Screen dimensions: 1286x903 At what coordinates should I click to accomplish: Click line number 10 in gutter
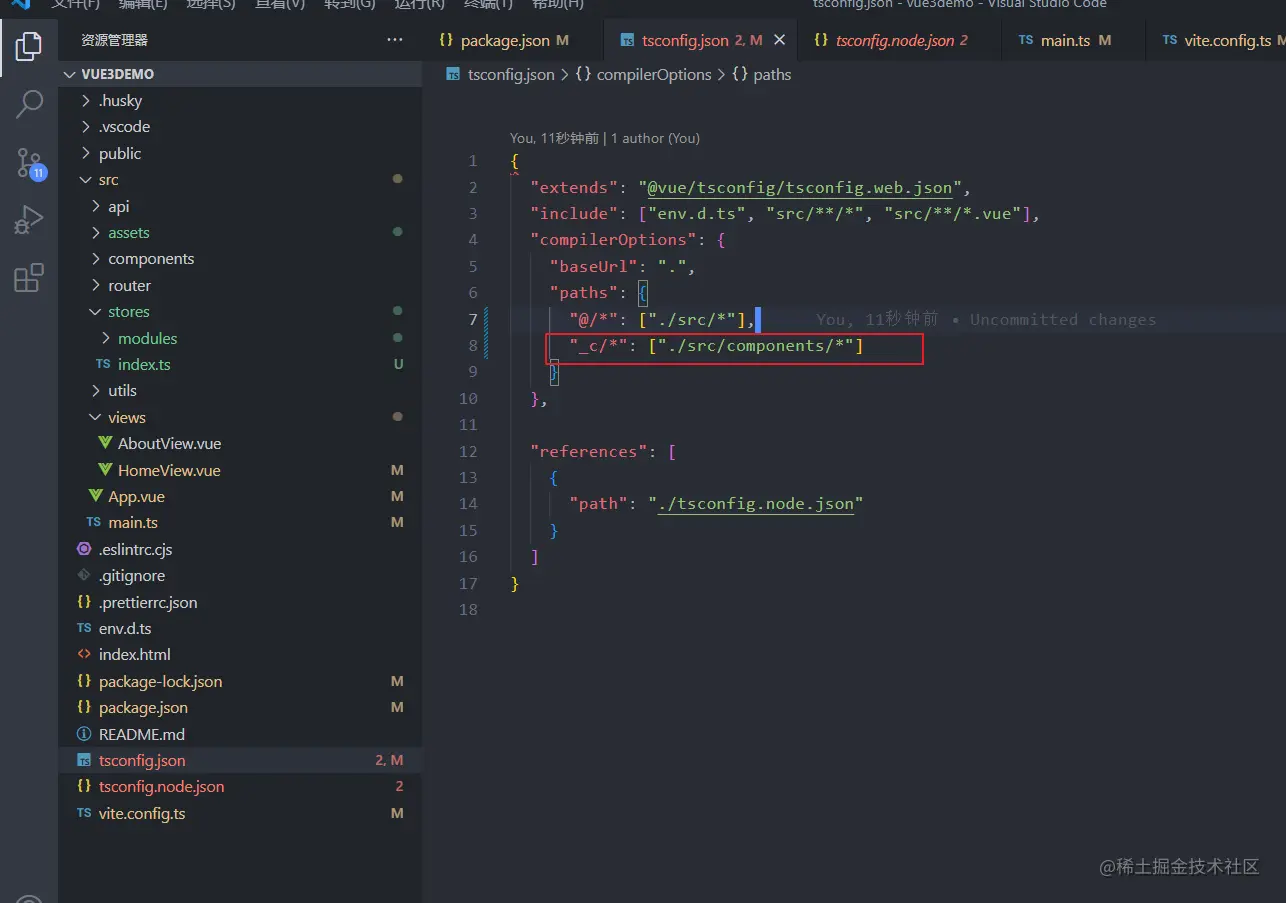point(468,398)
